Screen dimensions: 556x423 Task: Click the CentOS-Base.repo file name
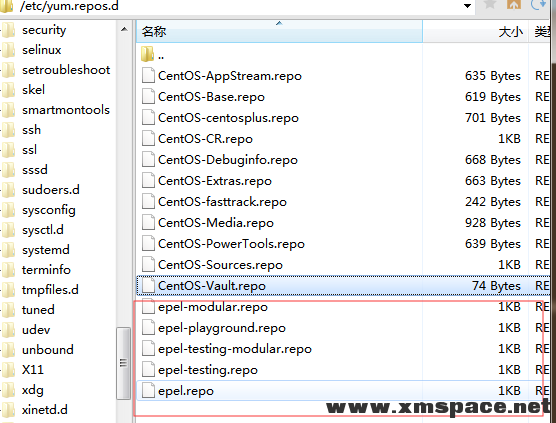pos(211,97)
